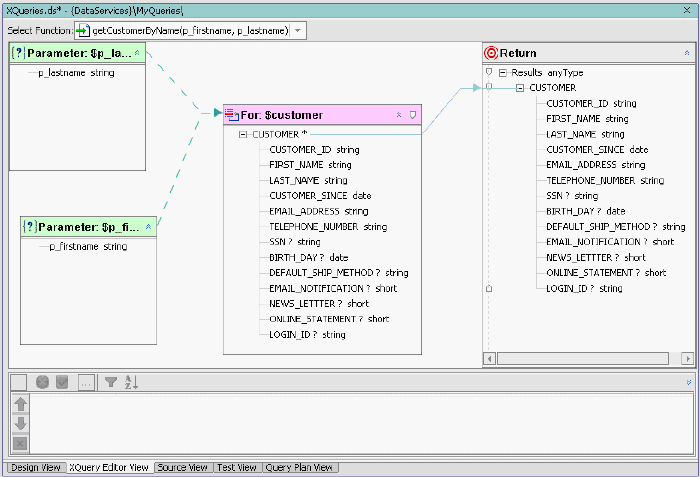Image resolution: width=700 pixels, height=477 pixels.
Task: Select ONLINE_STATEMENT in Return panel
Action: coord(606,273)
